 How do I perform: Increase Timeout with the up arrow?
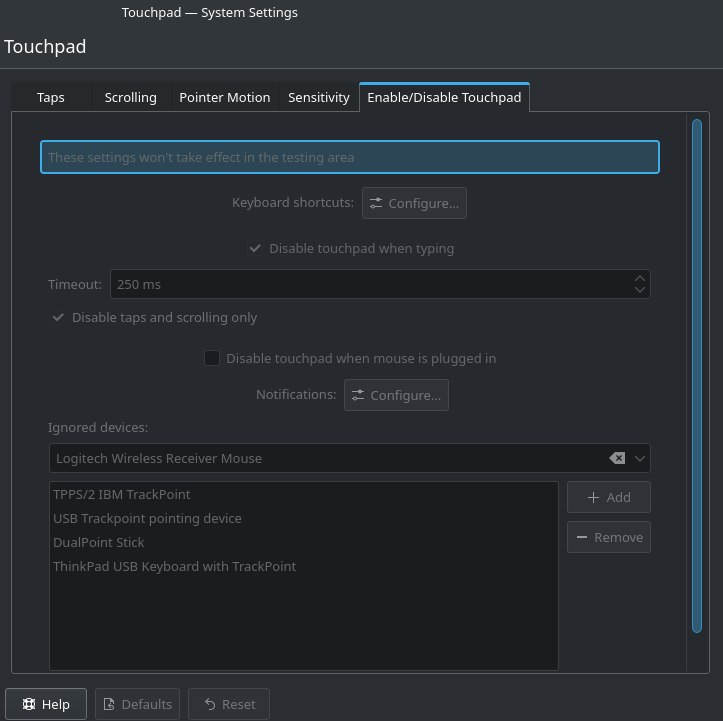coord(640,278)
